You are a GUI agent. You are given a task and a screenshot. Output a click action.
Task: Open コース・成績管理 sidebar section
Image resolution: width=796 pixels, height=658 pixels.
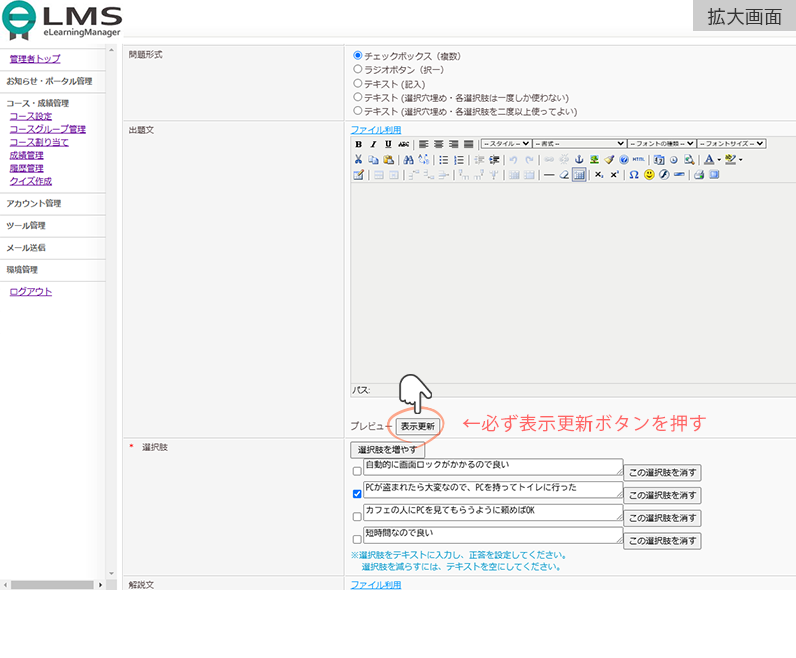(x=38, y=103)
